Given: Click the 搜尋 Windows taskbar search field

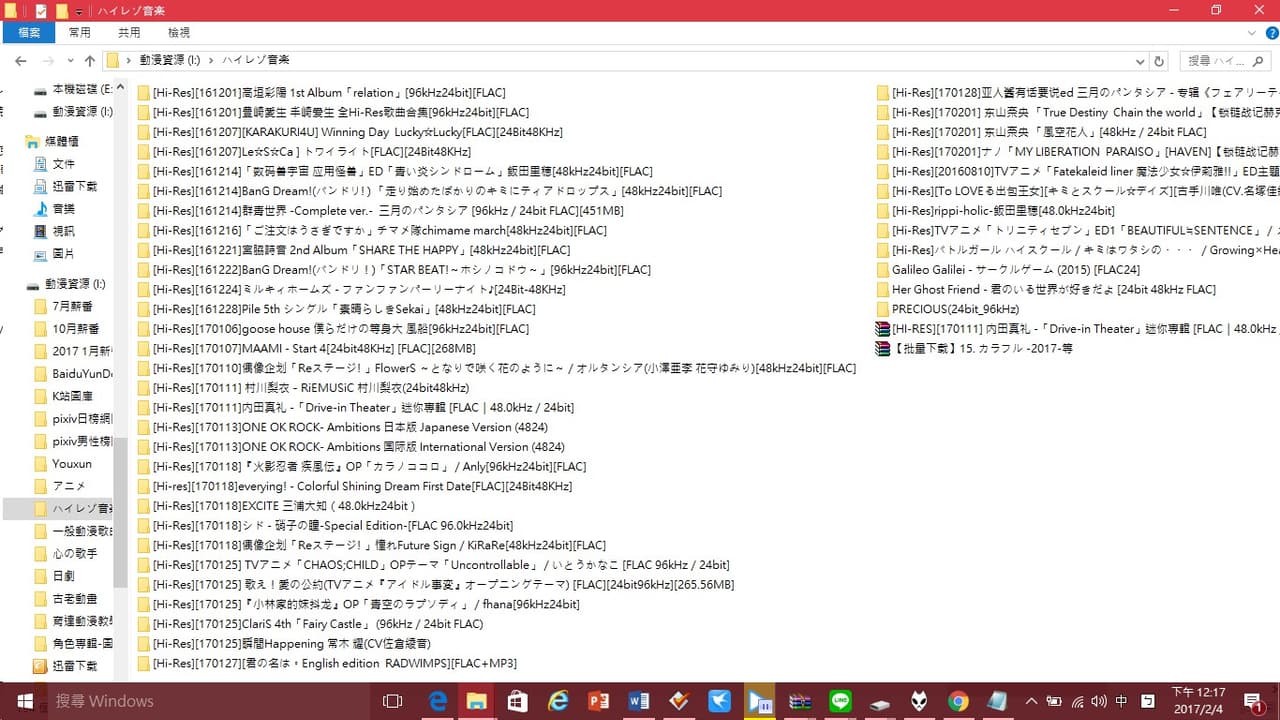Looking at the screenshot, I should click(x=208, y=701).
